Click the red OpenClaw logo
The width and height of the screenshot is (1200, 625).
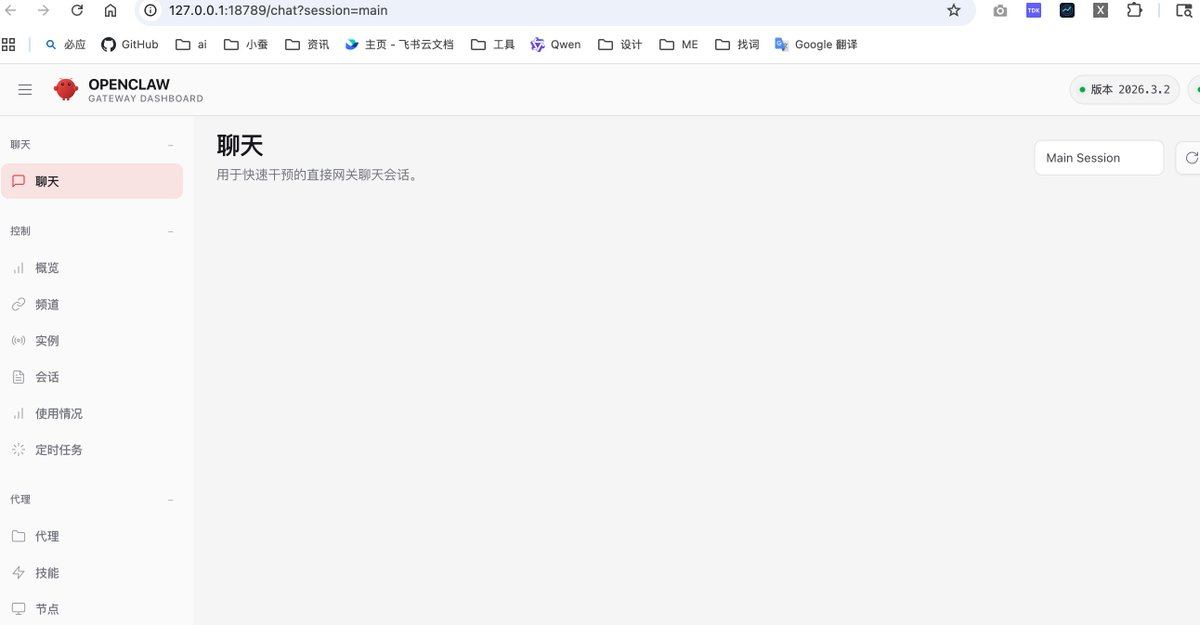[x=66, y=90]
